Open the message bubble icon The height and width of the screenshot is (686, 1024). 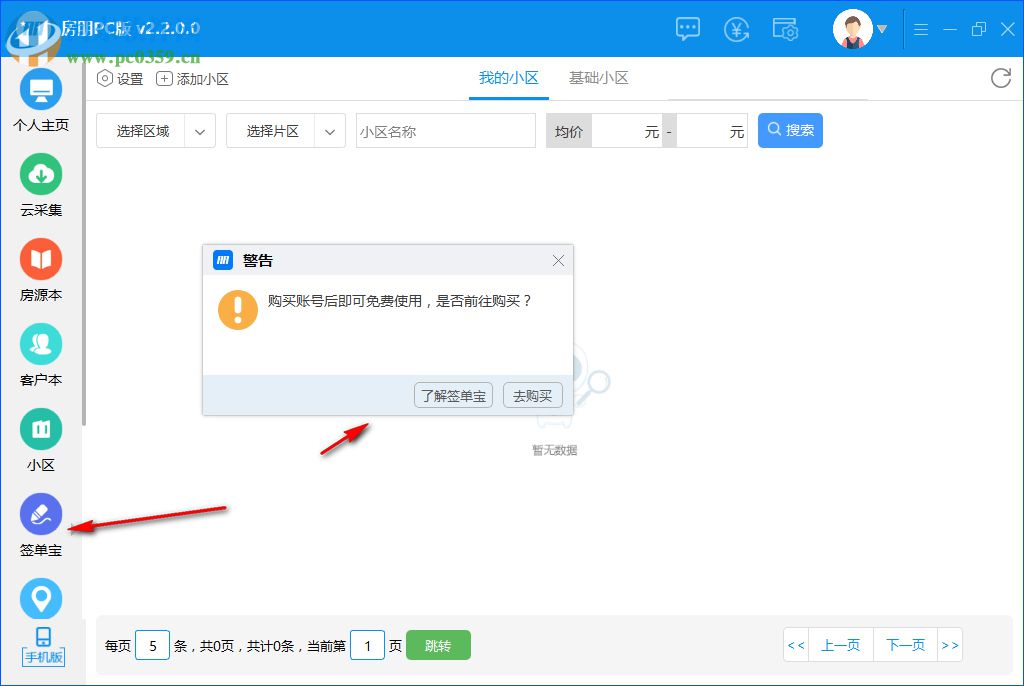687,29
